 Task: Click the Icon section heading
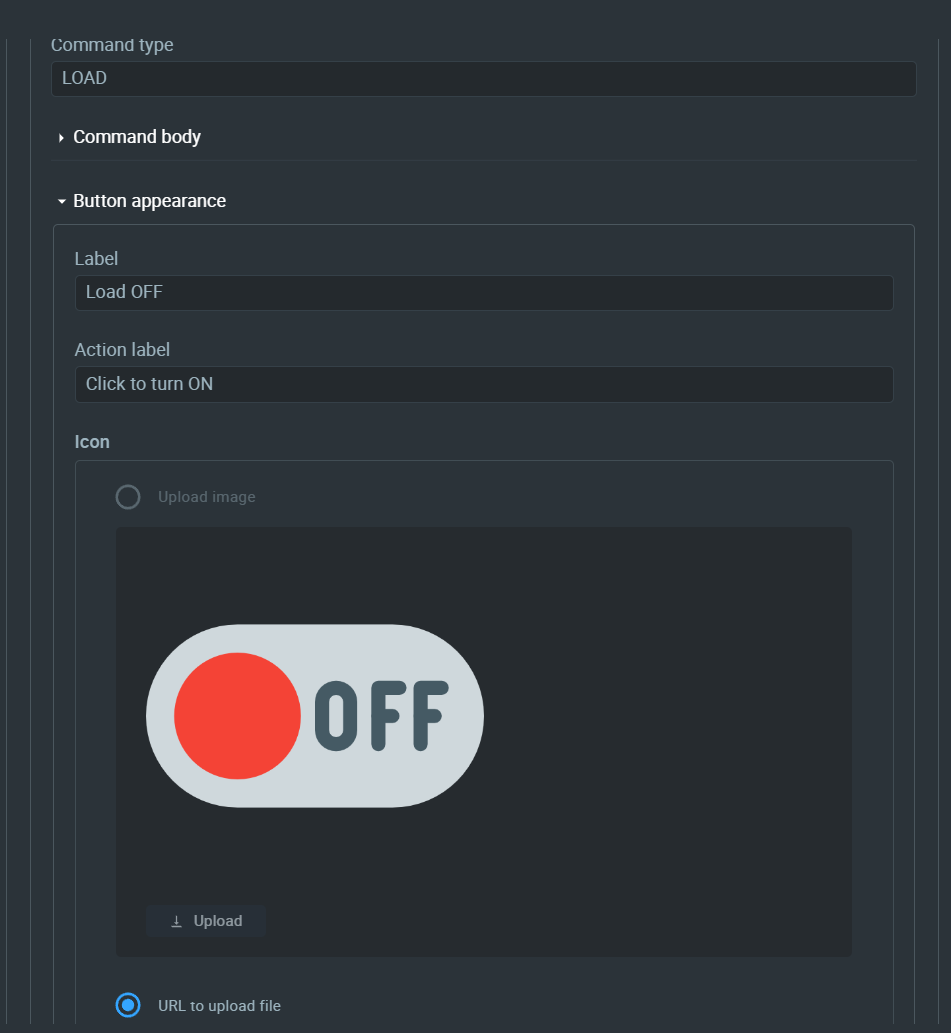point(92,441)
